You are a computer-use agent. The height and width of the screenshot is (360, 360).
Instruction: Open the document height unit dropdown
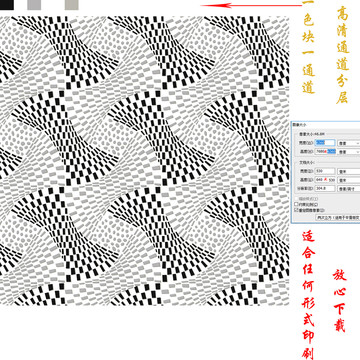349,180
